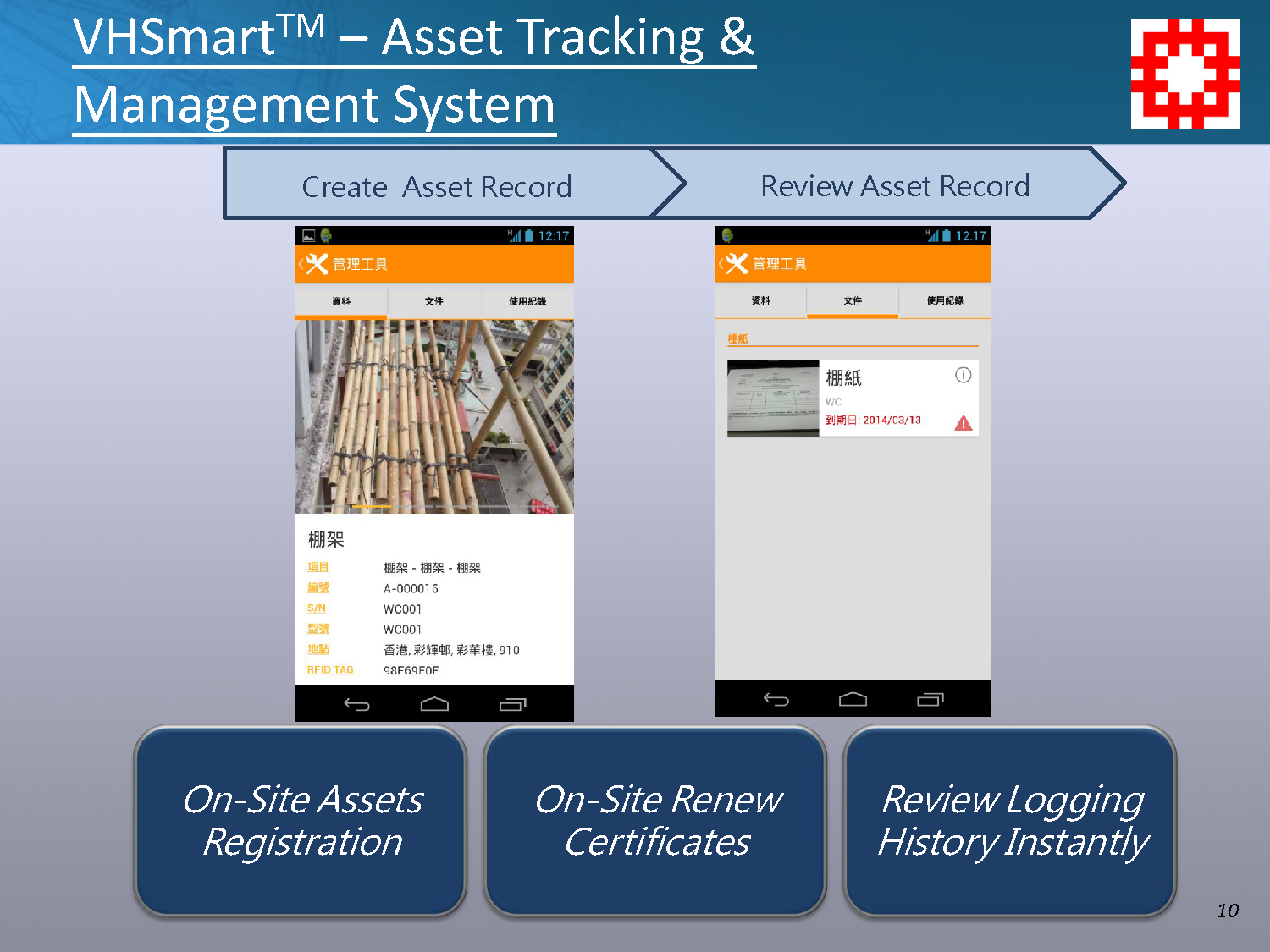Tap the RFID value 98F69E0E
The height and width of the screenshot is (952, 1270).
tap(411, 670)
